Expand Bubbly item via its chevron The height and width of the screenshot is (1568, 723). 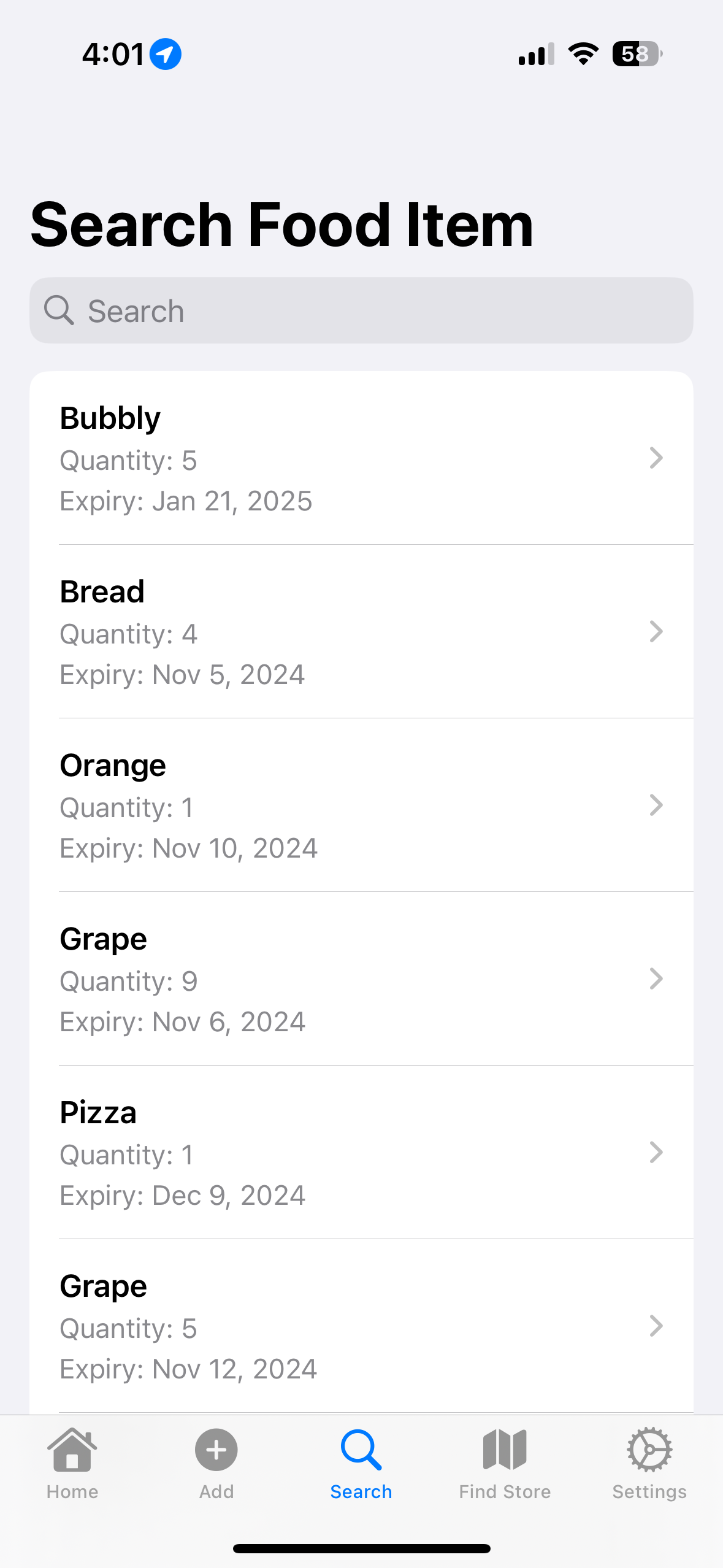click(x=656, y=458)
